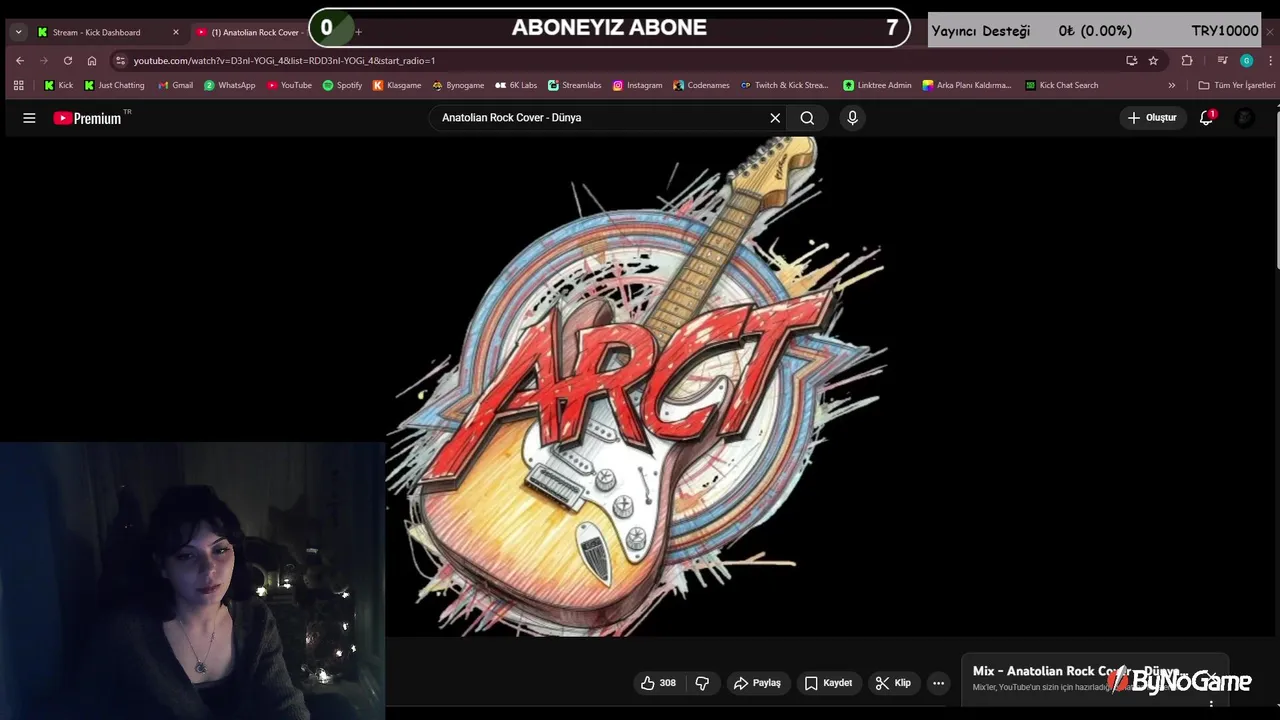The image size is (1280, 720).
Task: Bookmark this page with the star
Action: [x=1153, y=60]
